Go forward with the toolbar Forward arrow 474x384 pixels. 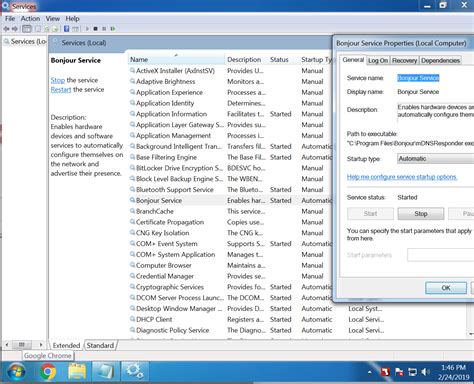[x=14, y=29]
